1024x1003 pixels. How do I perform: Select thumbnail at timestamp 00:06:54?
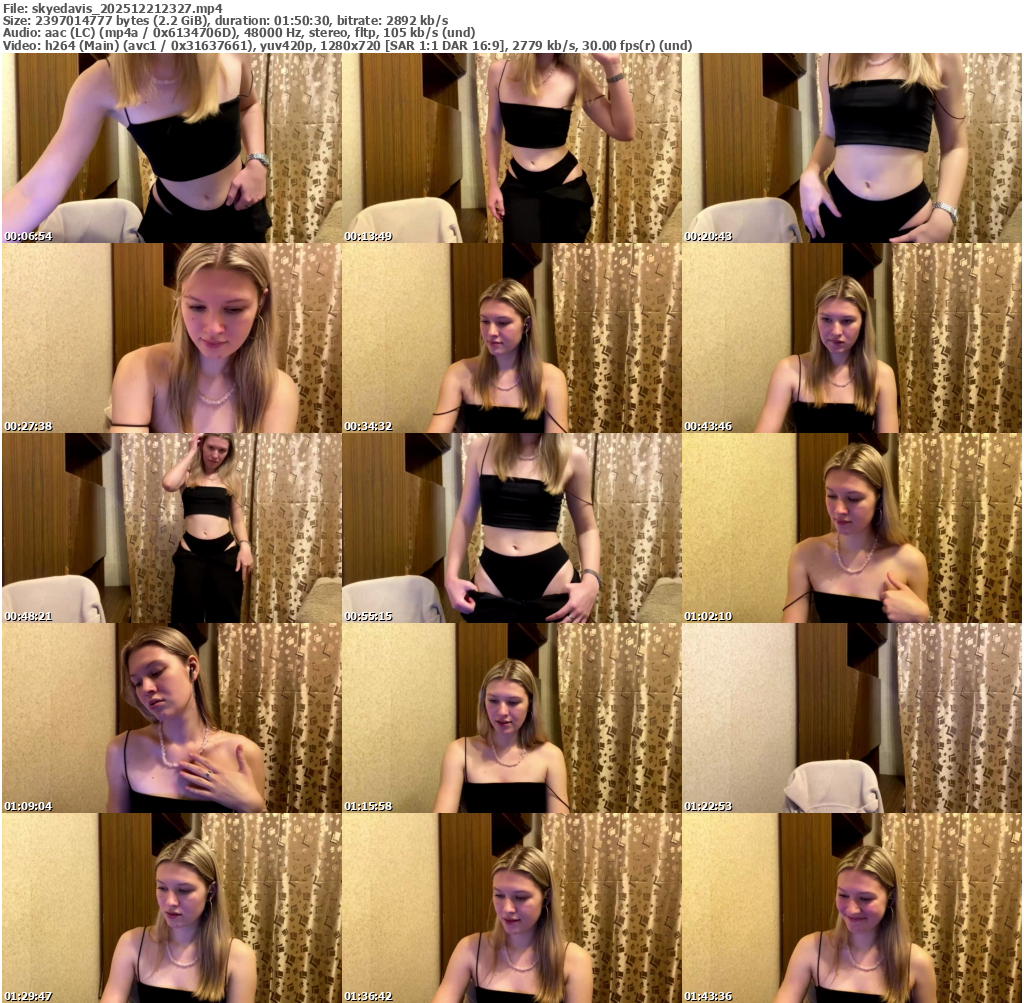click(172, 148)
